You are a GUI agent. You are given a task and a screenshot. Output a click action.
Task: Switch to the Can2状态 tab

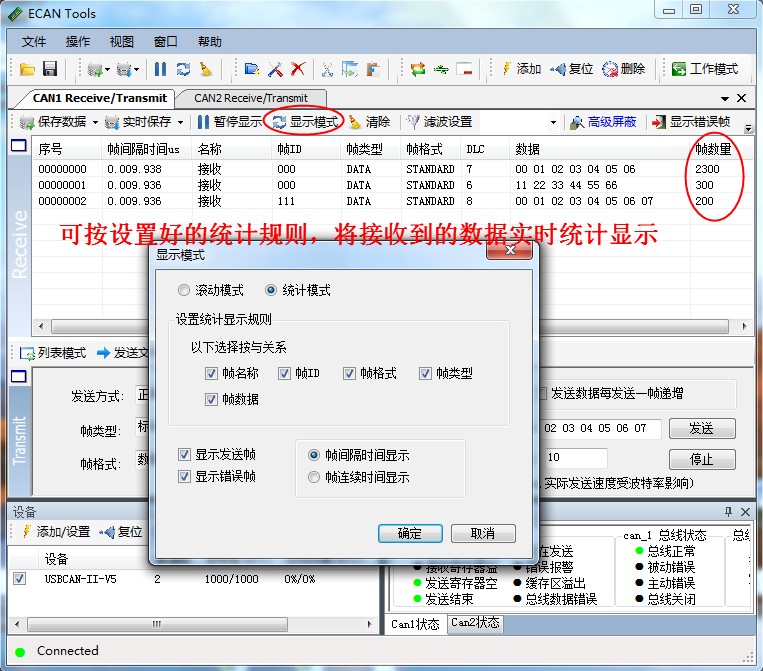476,623
